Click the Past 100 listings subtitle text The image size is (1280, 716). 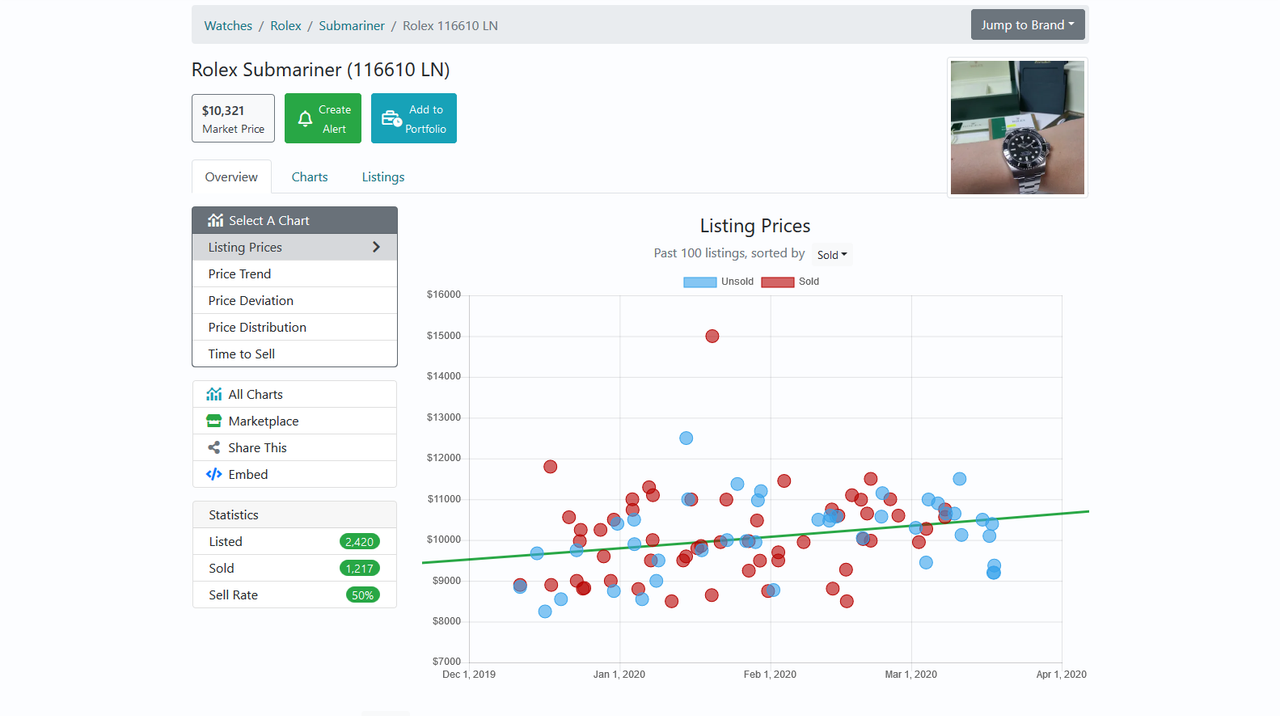(729, 254)
